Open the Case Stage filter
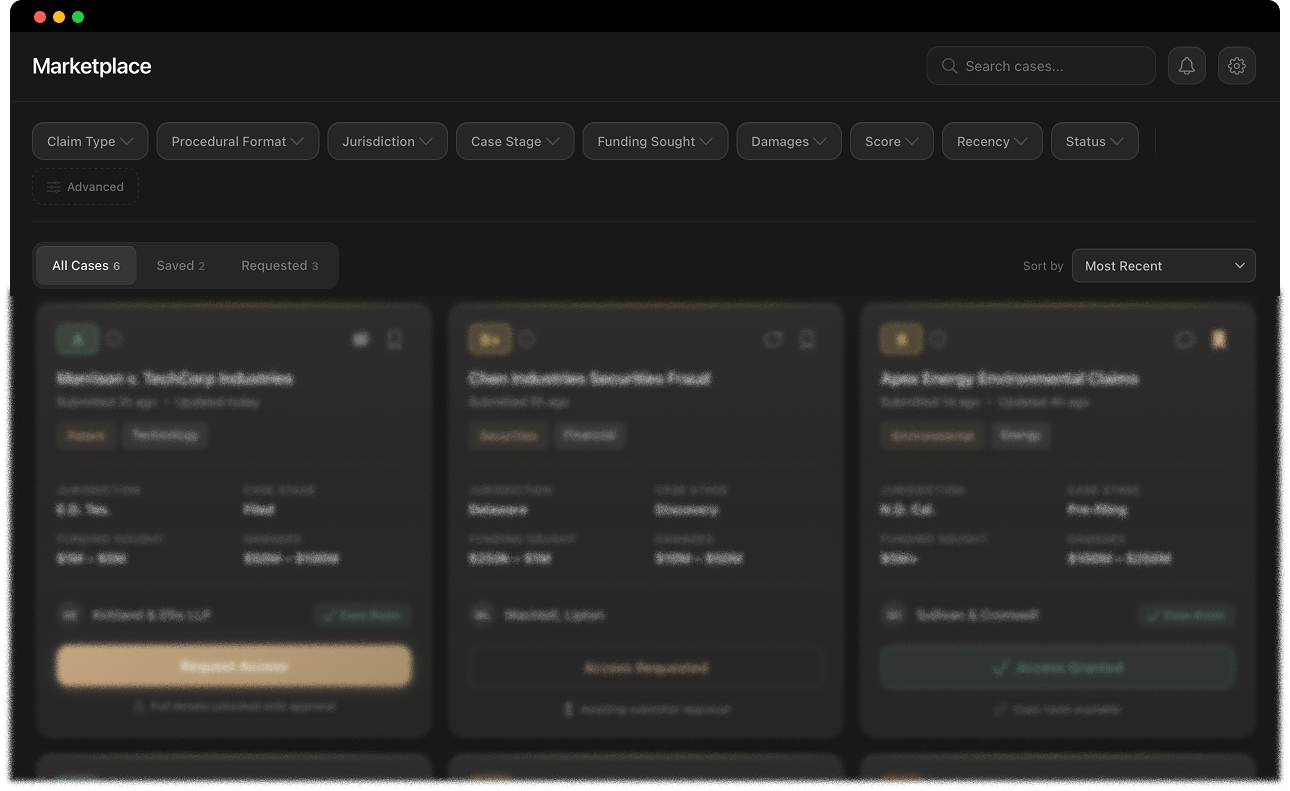1290x791 pixels. (514, 141)
